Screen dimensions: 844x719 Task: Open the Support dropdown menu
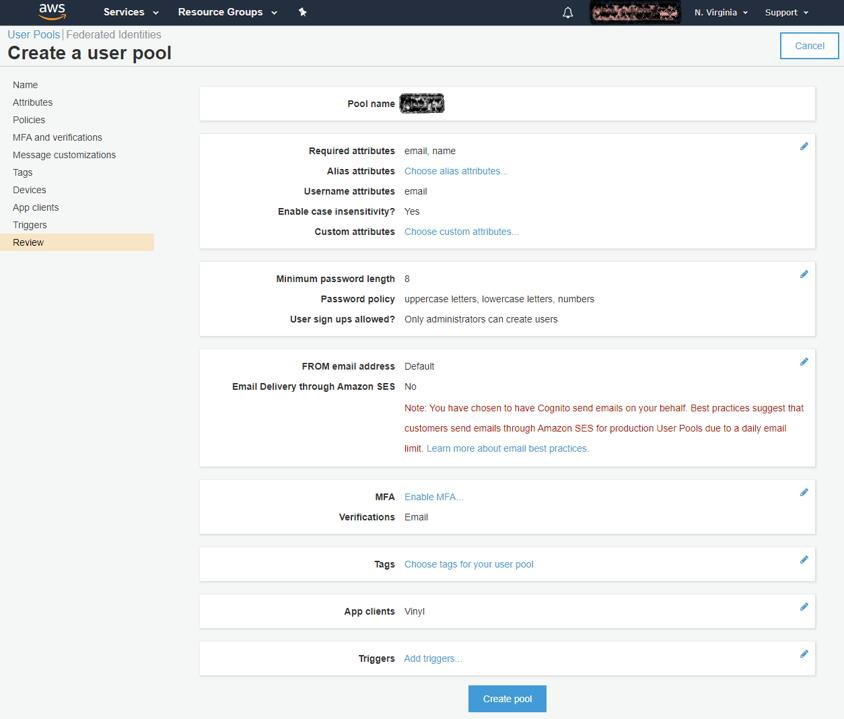click(786, 13)
